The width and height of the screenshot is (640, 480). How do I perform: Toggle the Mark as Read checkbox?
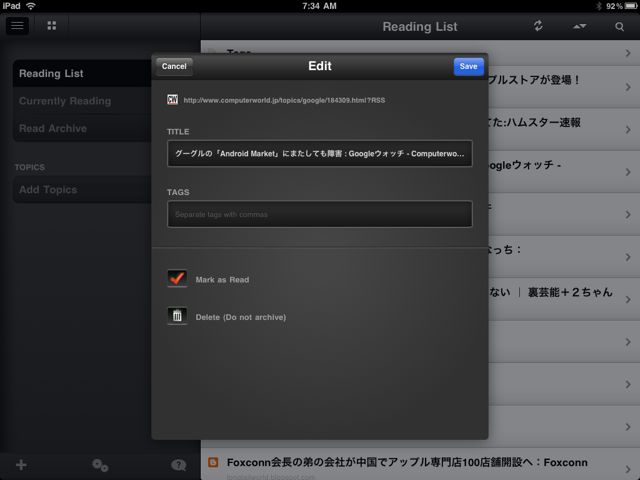click(x=177, y=279)
